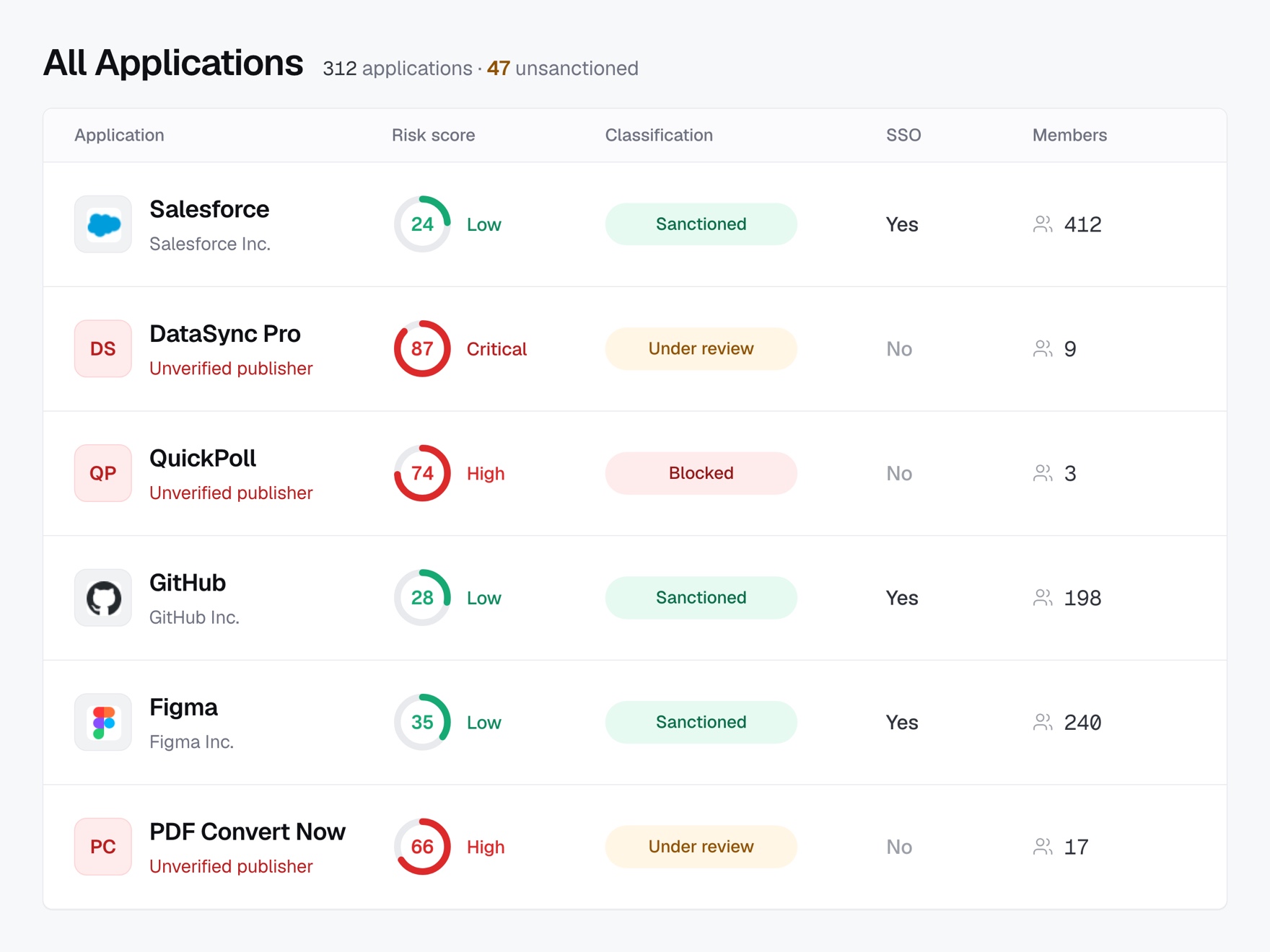
Task: Sort by the SSO column header
Action: click(x=903, y=136)
